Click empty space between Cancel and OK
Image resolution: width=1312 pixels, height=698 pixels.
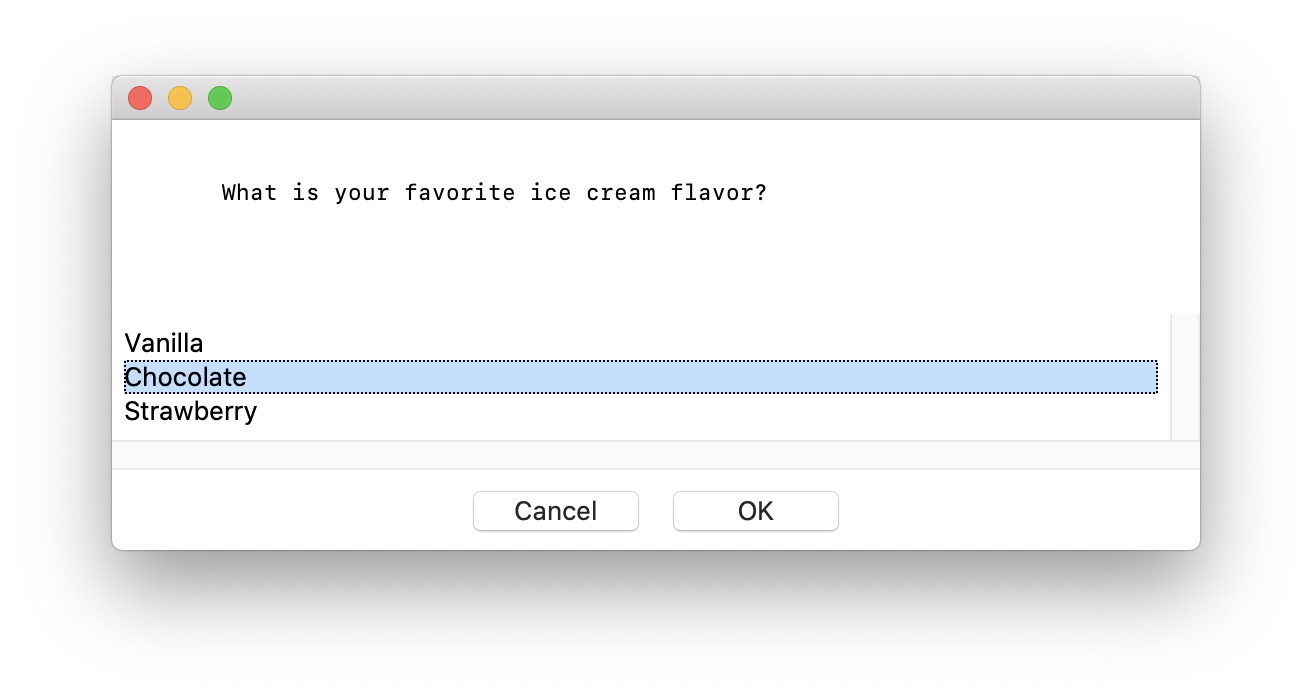coord(656,511)
